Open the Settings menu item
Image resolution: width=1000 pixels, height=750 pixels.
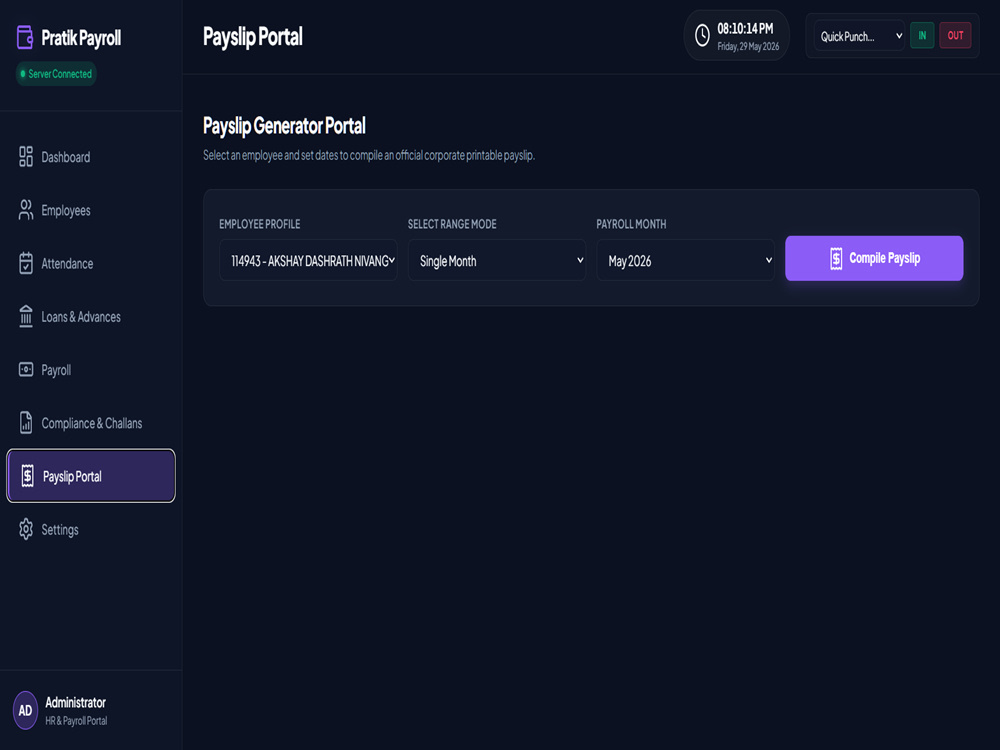(91, 529)
